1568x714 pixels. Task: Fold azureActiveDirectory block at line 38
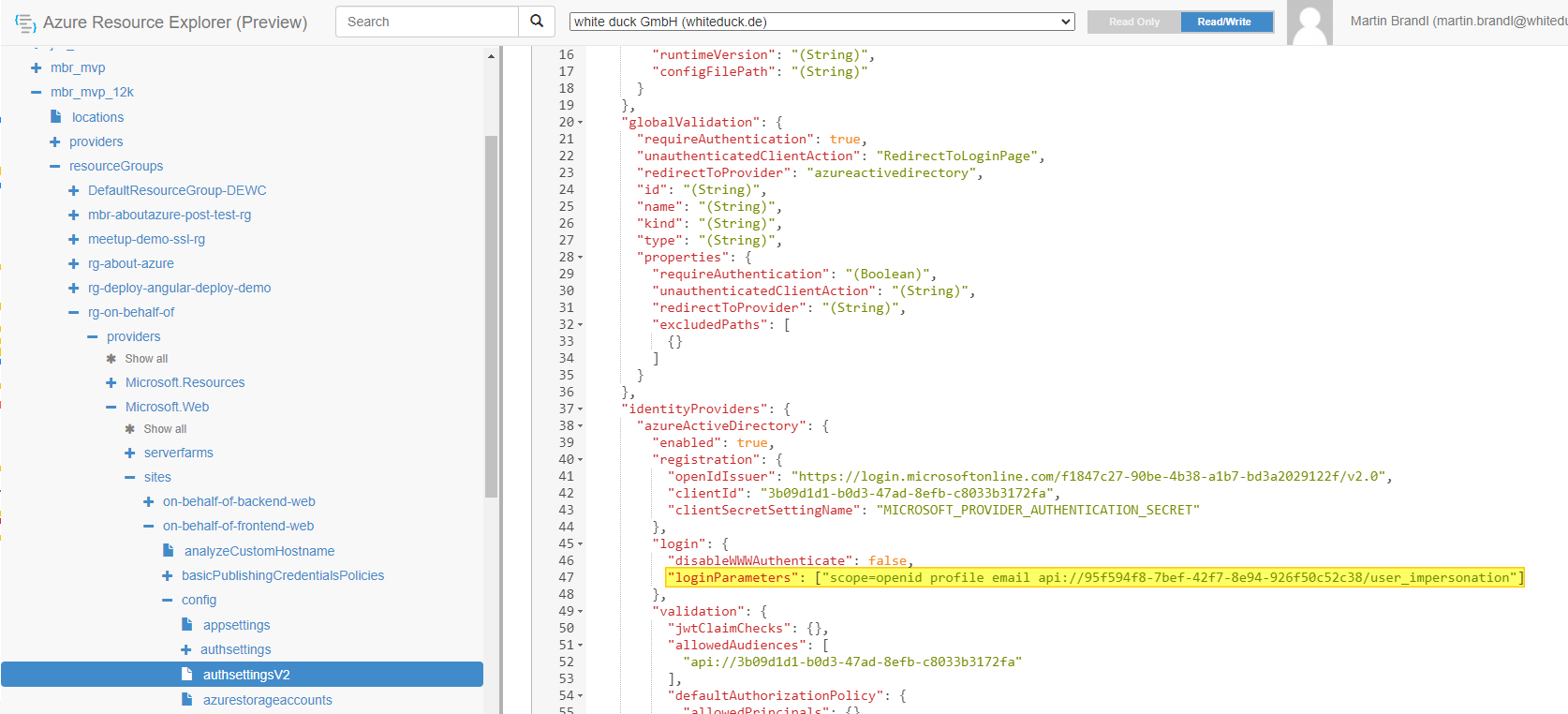click(581, 426)
